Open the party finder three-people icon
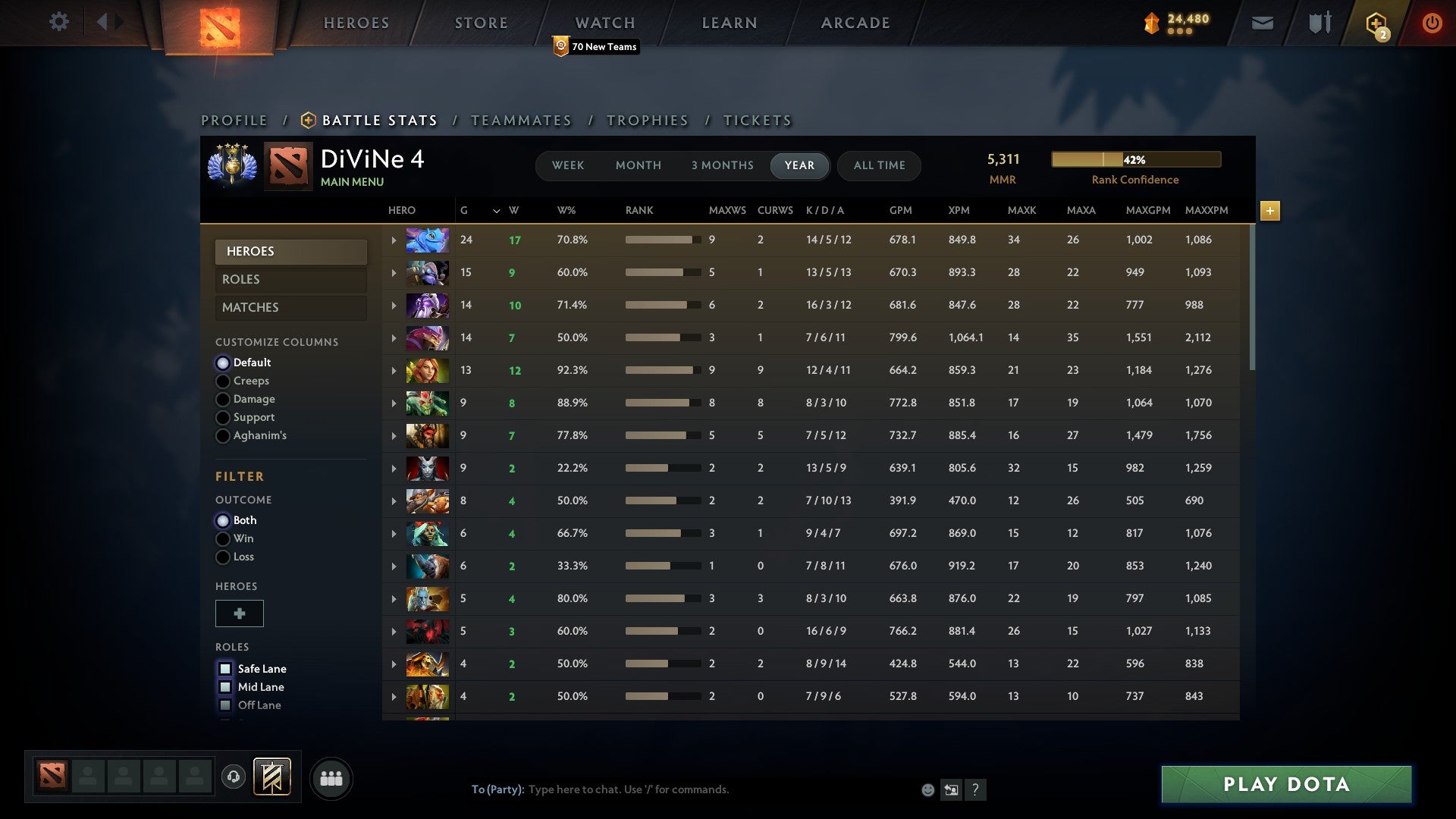1456x819 pixels. (331, 777)
